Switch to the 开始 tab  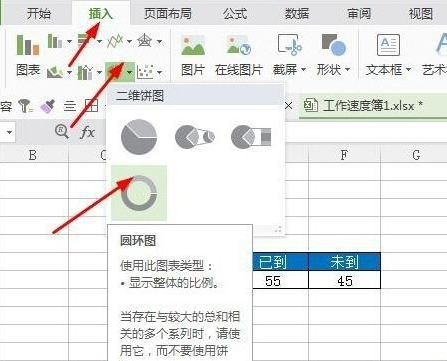39,14
